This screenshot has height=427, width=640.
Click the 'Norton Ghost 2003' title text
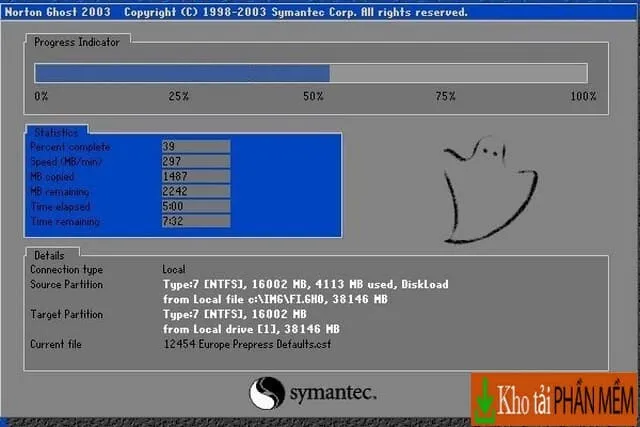coord(58,12)
